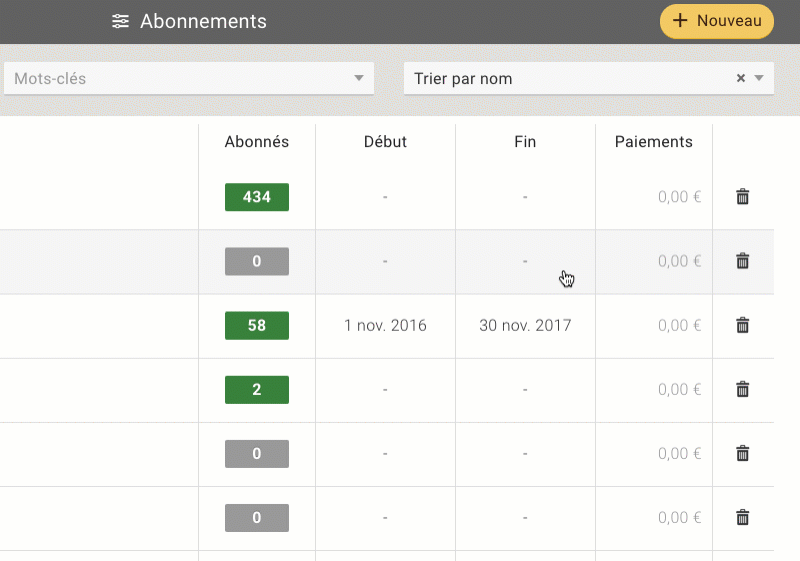The image size is (800, 561).
Task: Select the green 2 subscribers badge
Action: pos(257,389)
